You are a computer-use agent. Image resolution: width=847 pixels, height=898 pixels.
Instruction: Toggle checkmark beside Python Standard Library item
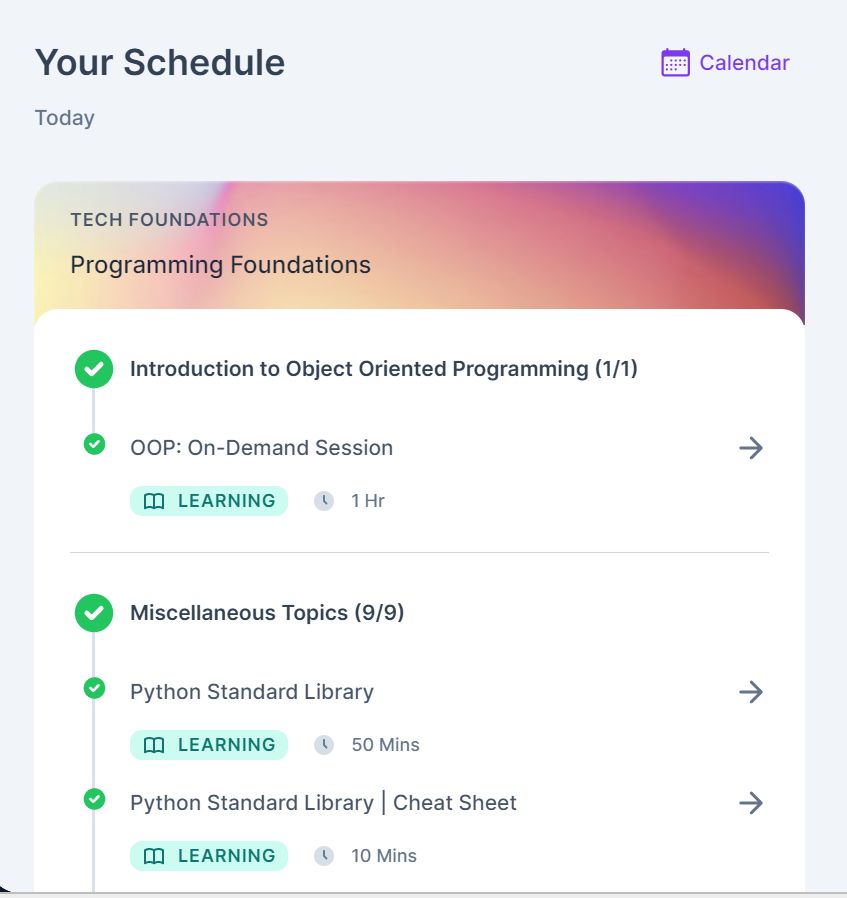pos(94,688)
